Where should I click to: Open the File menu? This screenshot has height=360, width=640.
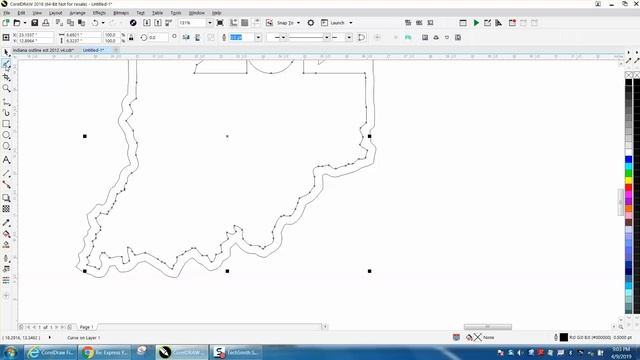coord(7,13)
